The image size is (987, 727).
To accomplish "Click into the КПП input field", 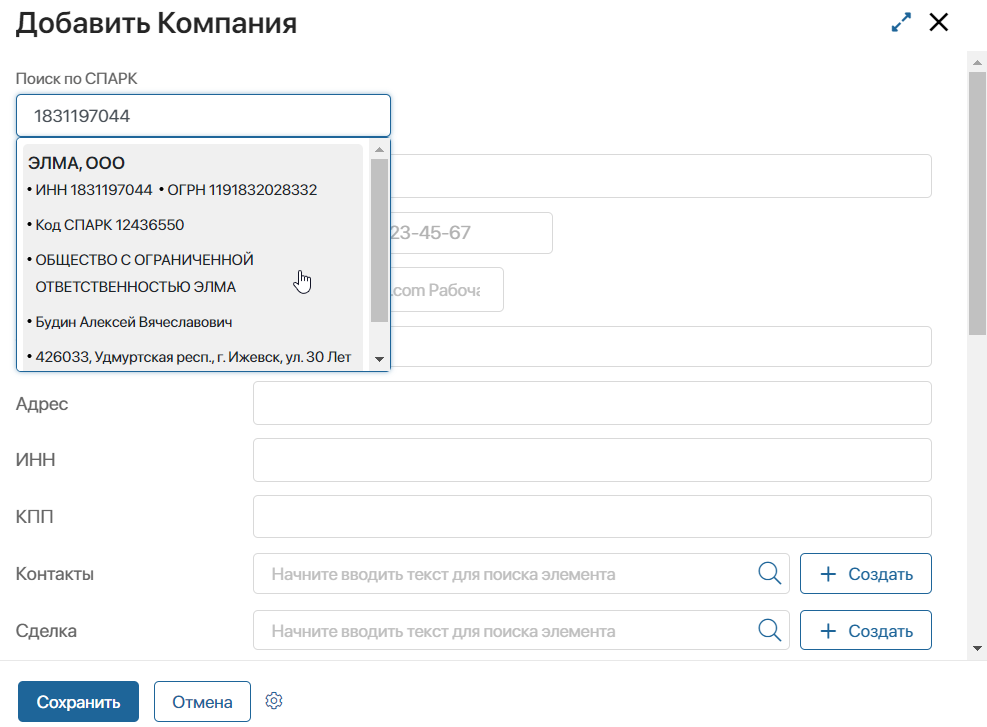I will click(592, 517).
